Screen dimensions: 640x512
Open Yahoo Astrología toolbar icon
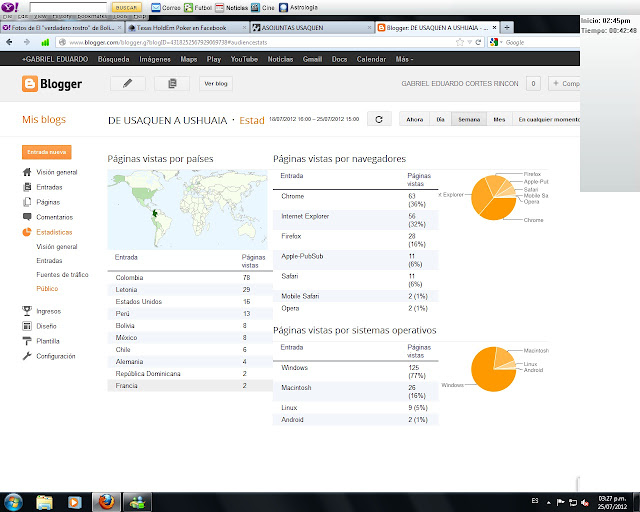coord(283,7)
